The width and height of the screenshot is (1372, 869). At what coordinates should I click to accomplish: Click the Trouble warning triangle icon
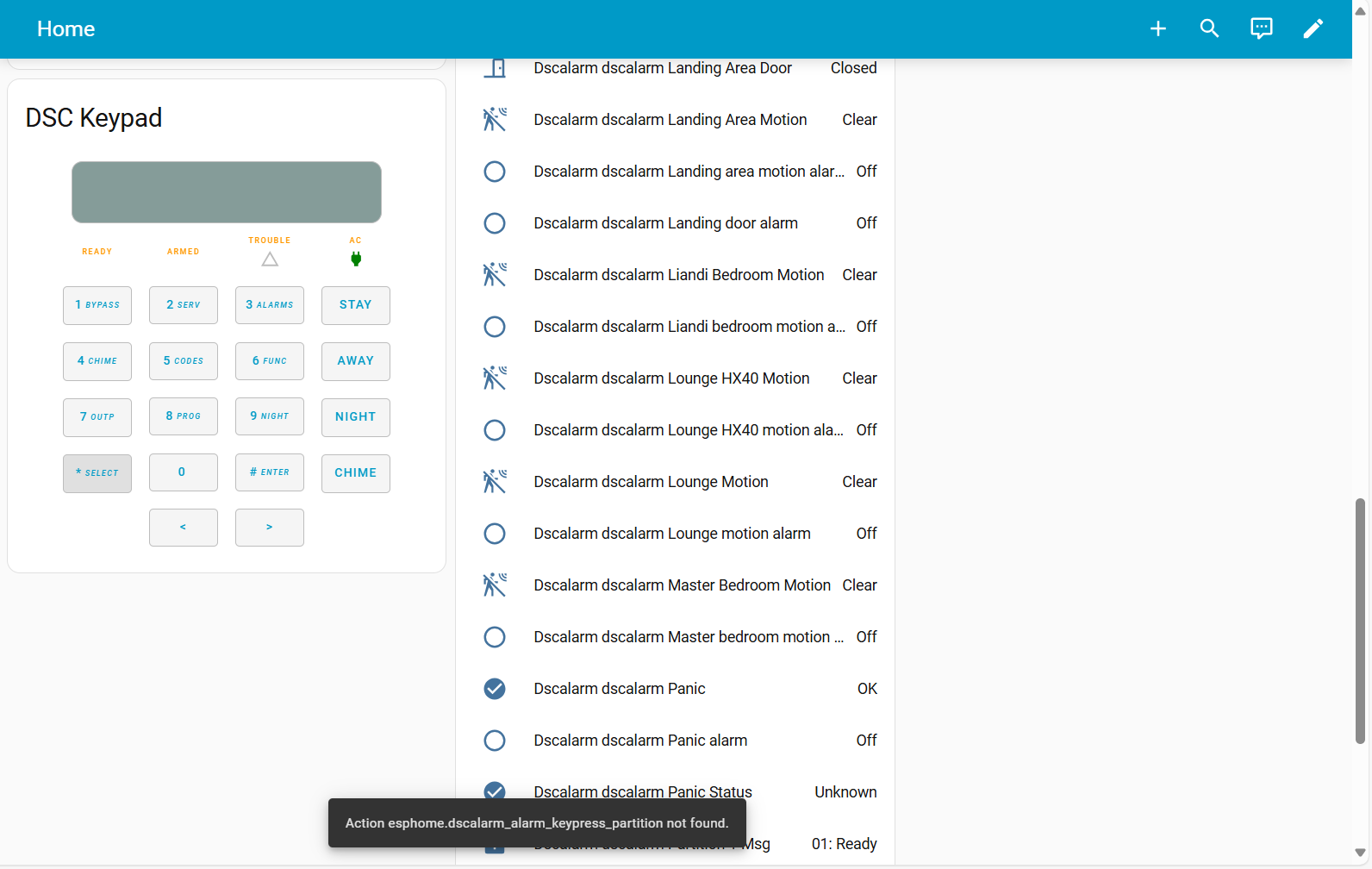(270, 259)
